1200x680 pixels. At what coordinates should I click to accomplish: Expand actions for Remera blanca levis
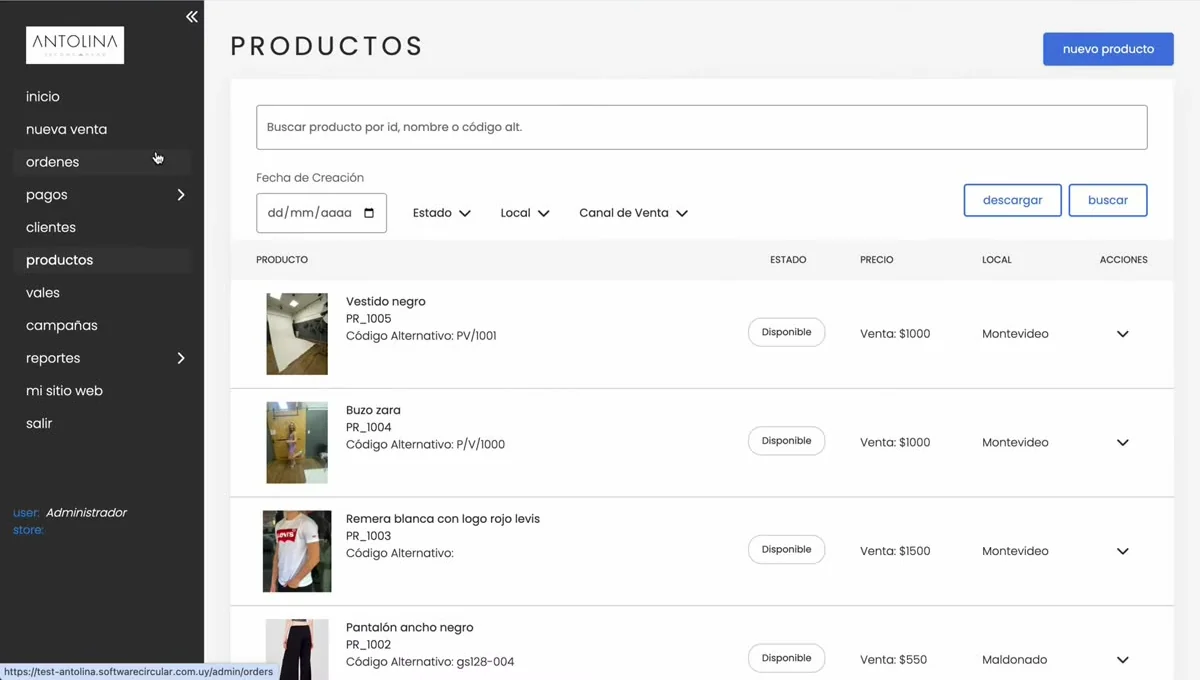pyautogui.click(x=1123, y=552)
